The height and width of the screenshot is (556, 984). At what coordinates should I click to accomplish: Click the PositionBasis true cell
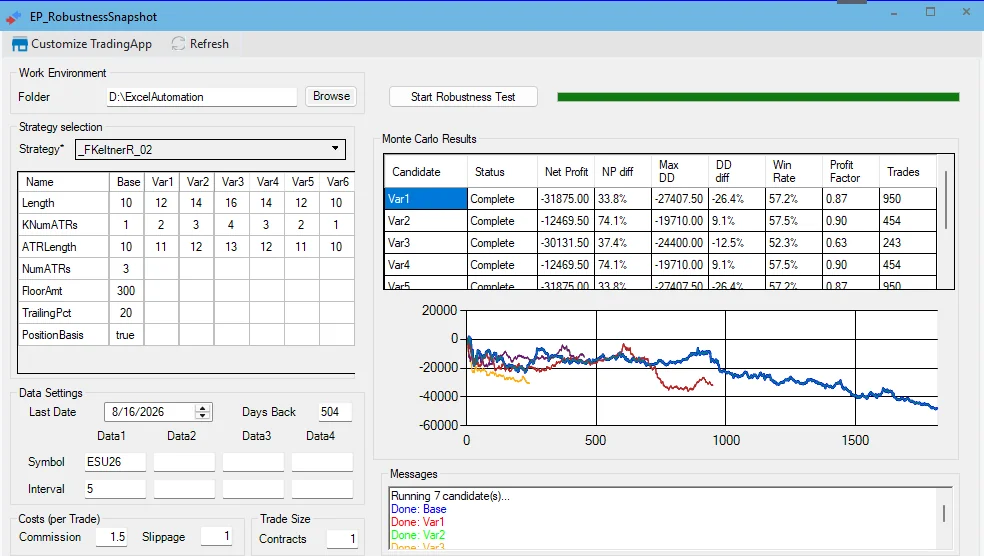[x=126, y=334]
